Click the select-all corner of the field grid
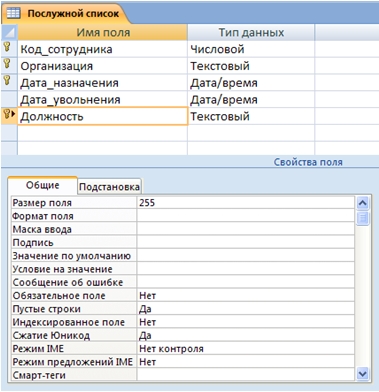Screen dimensions: 379x392 point(9,32)
